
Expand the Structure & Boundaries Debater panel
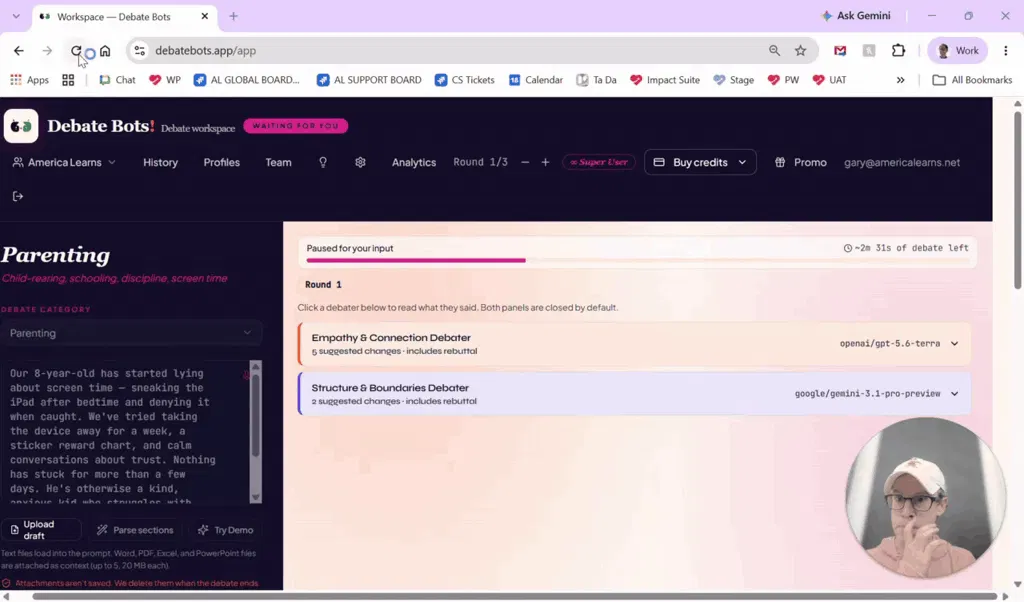[x=634, y=394]
